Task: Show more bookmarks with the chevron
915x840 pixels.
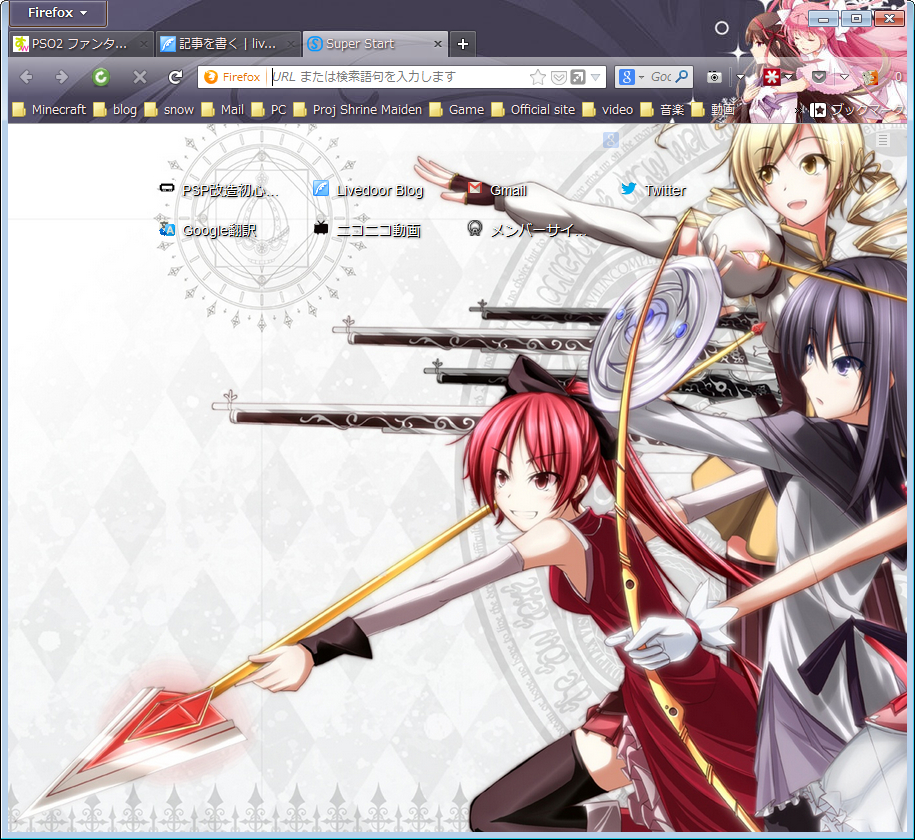Action: (799, 110)
